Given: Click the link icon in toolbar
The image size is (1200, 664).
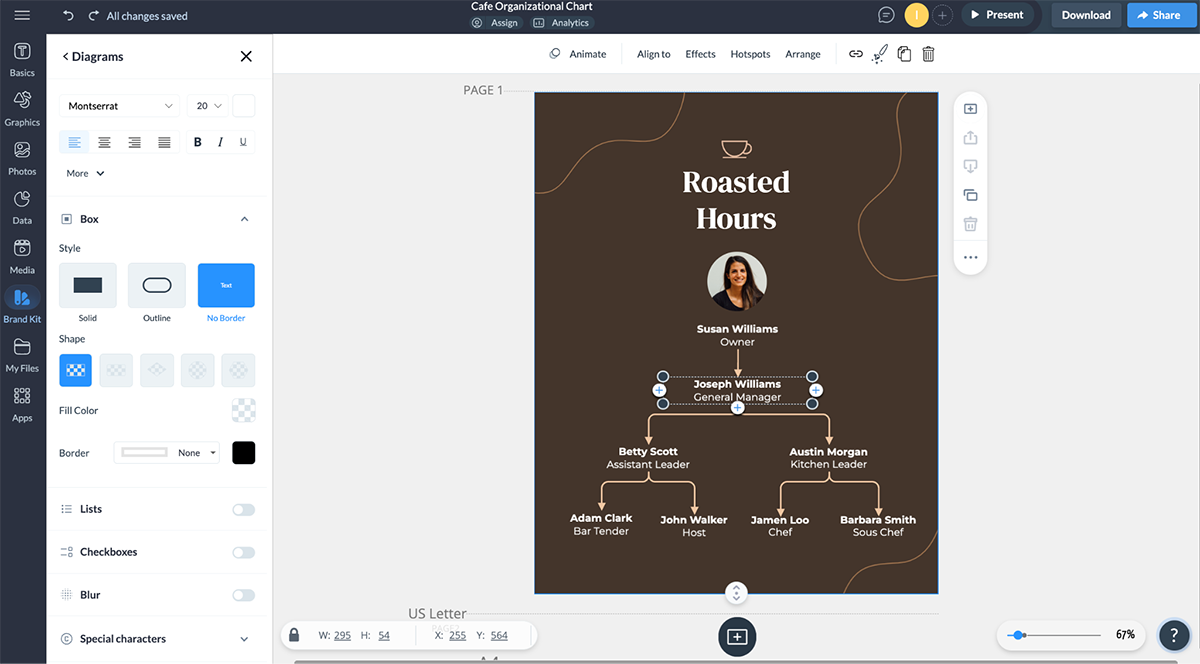Looking at the screenshot, I should point(855,54).
